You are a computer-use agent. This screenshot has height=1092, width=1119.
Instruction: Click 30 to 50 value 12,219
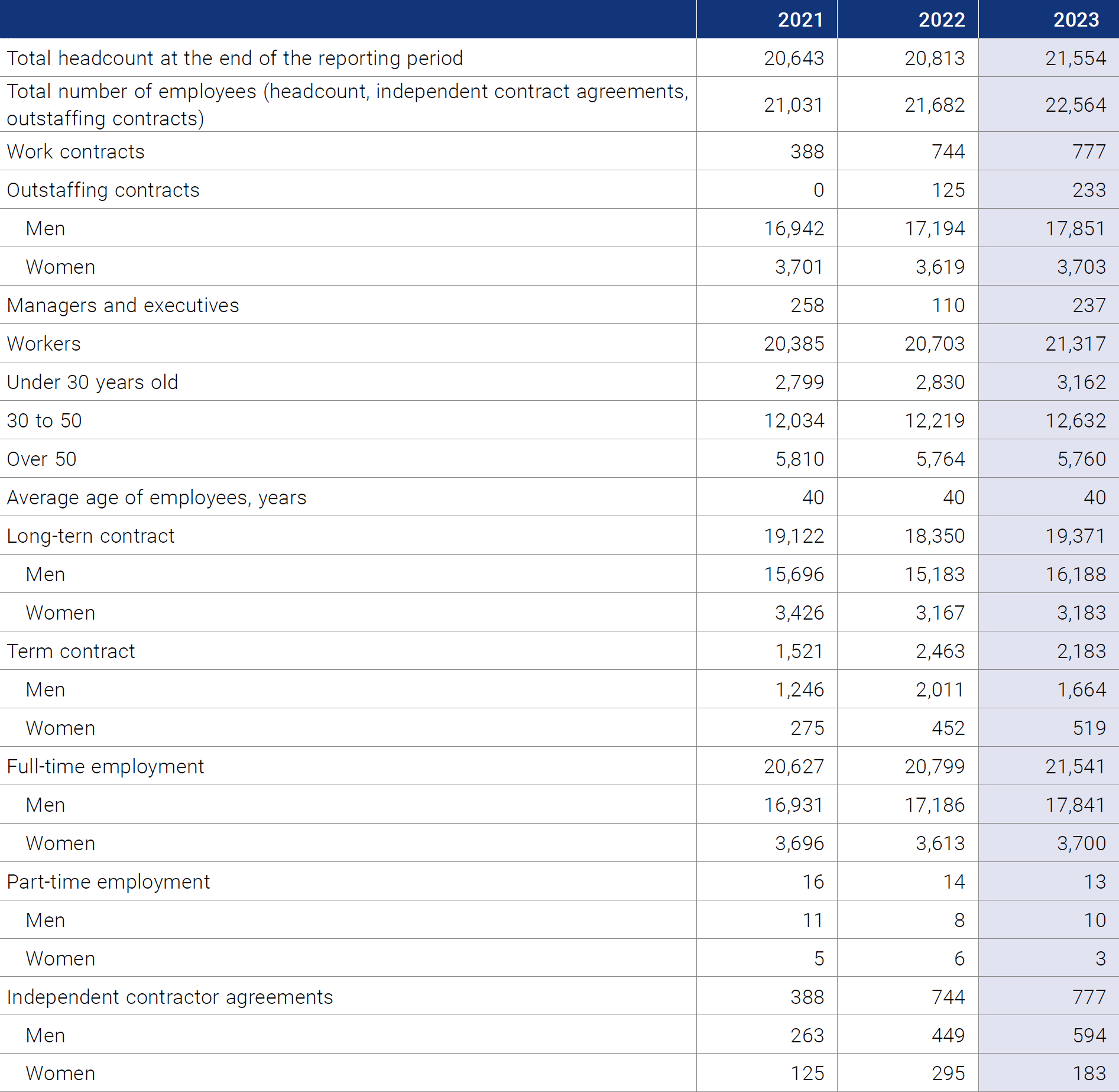point(935,420)
